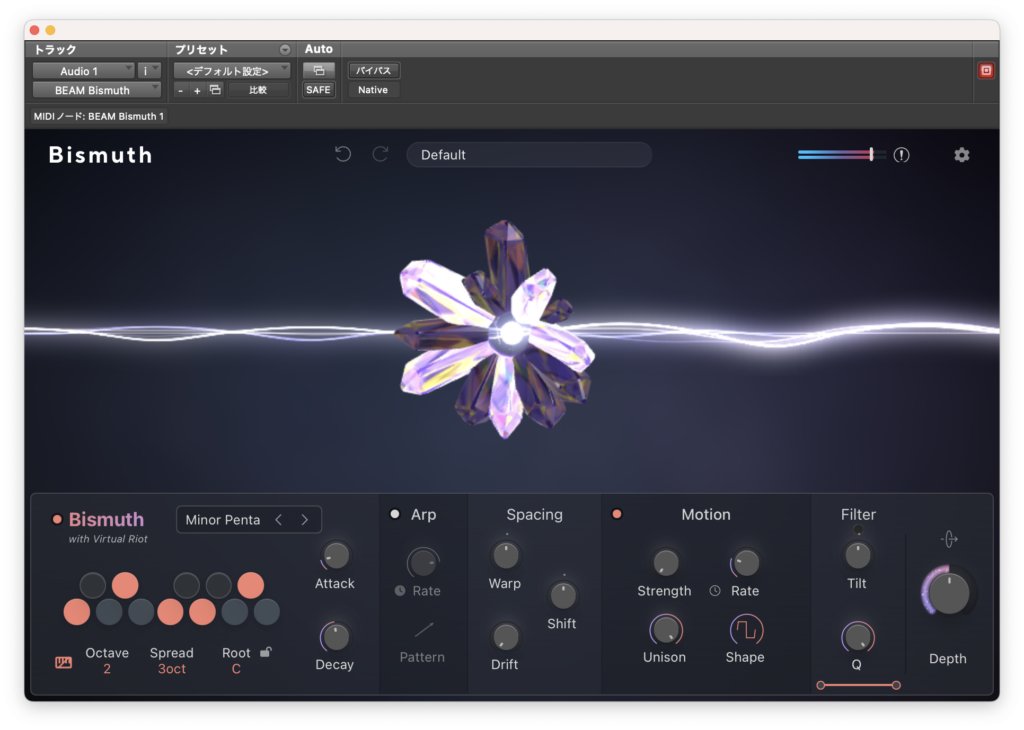The width and height of the screenshot is (1024, 730).
Task: Toggle the C note key
Action: [x=76, y=612]
